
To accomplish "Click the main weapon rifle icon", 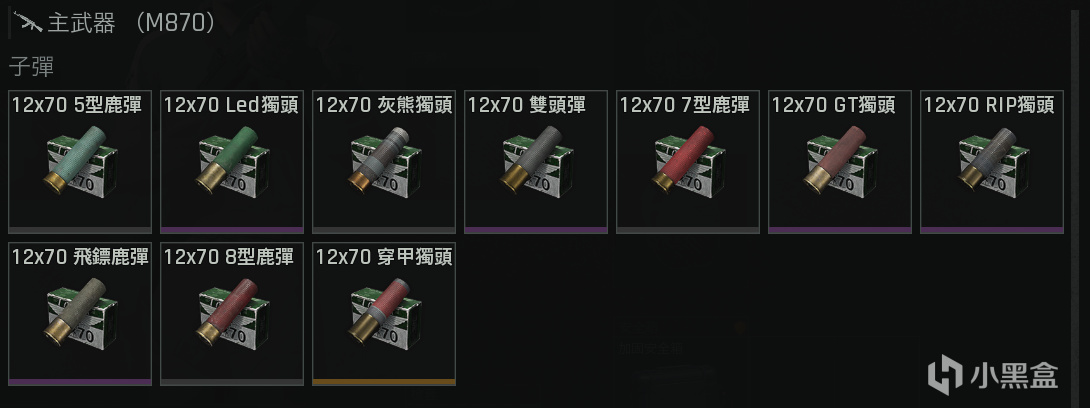I will 28,25.
